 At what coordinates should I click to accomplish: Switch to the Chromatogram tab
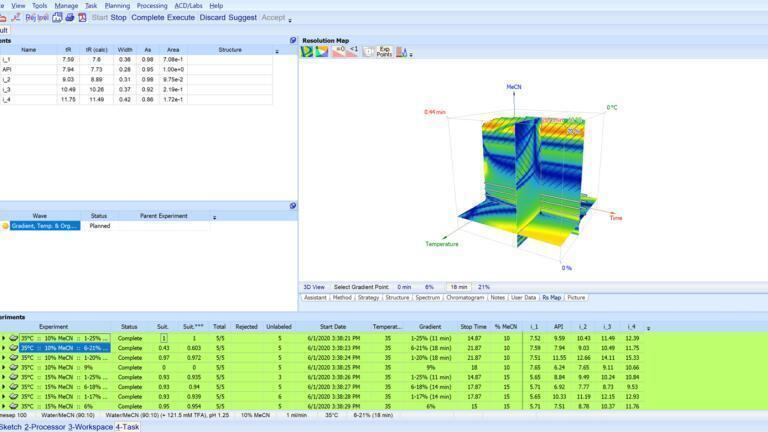pos(465,297)
